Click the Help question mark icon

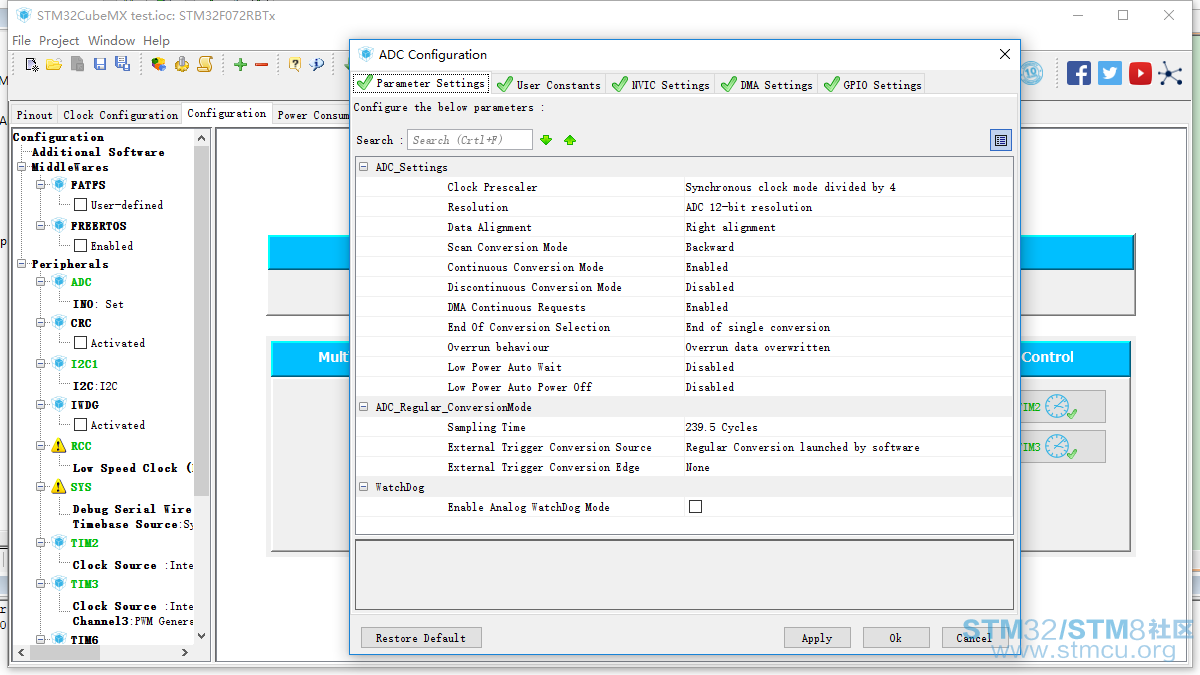tap(295, 64)
